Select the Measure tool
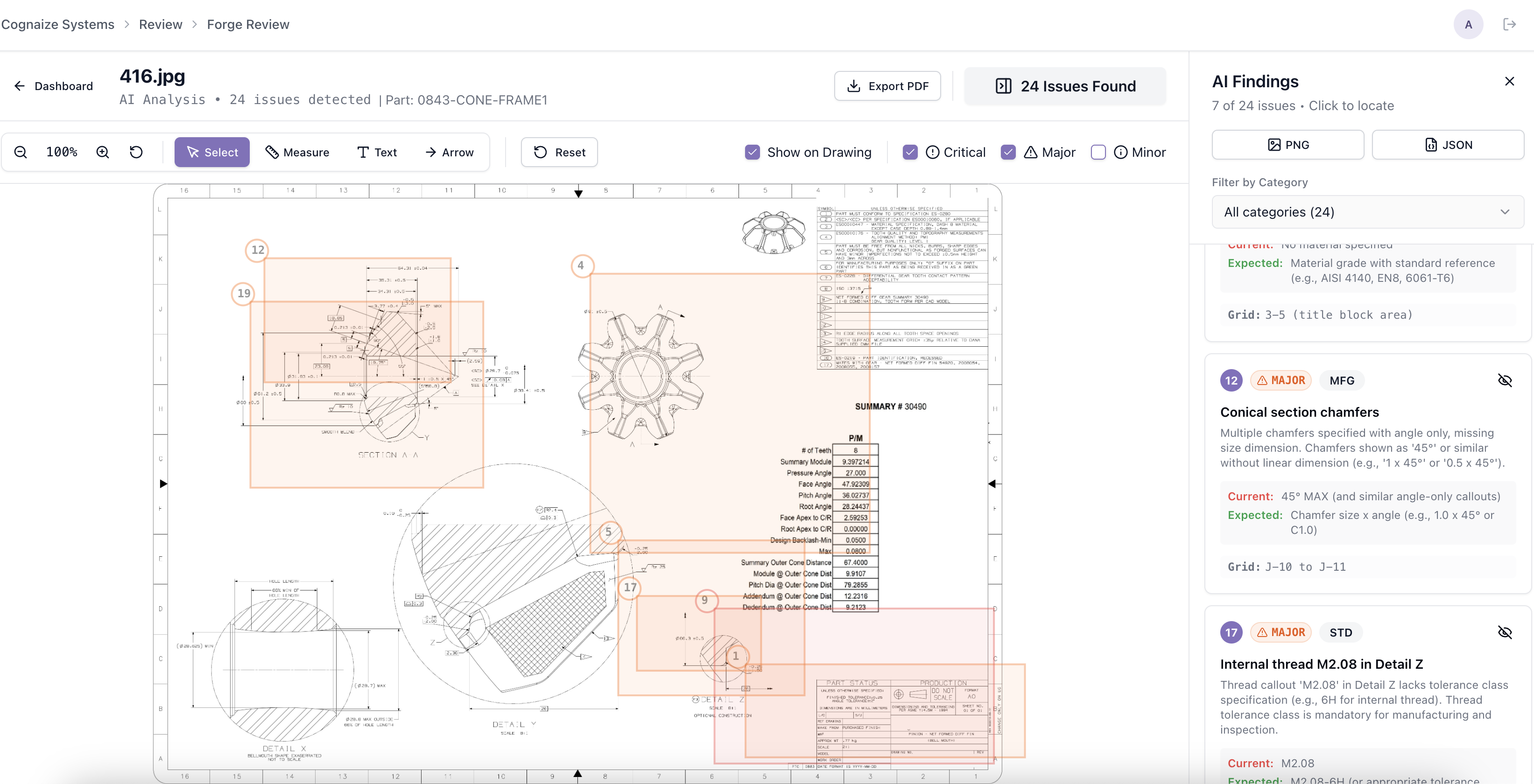This screenshot has height=784, width=1534. 296,153
